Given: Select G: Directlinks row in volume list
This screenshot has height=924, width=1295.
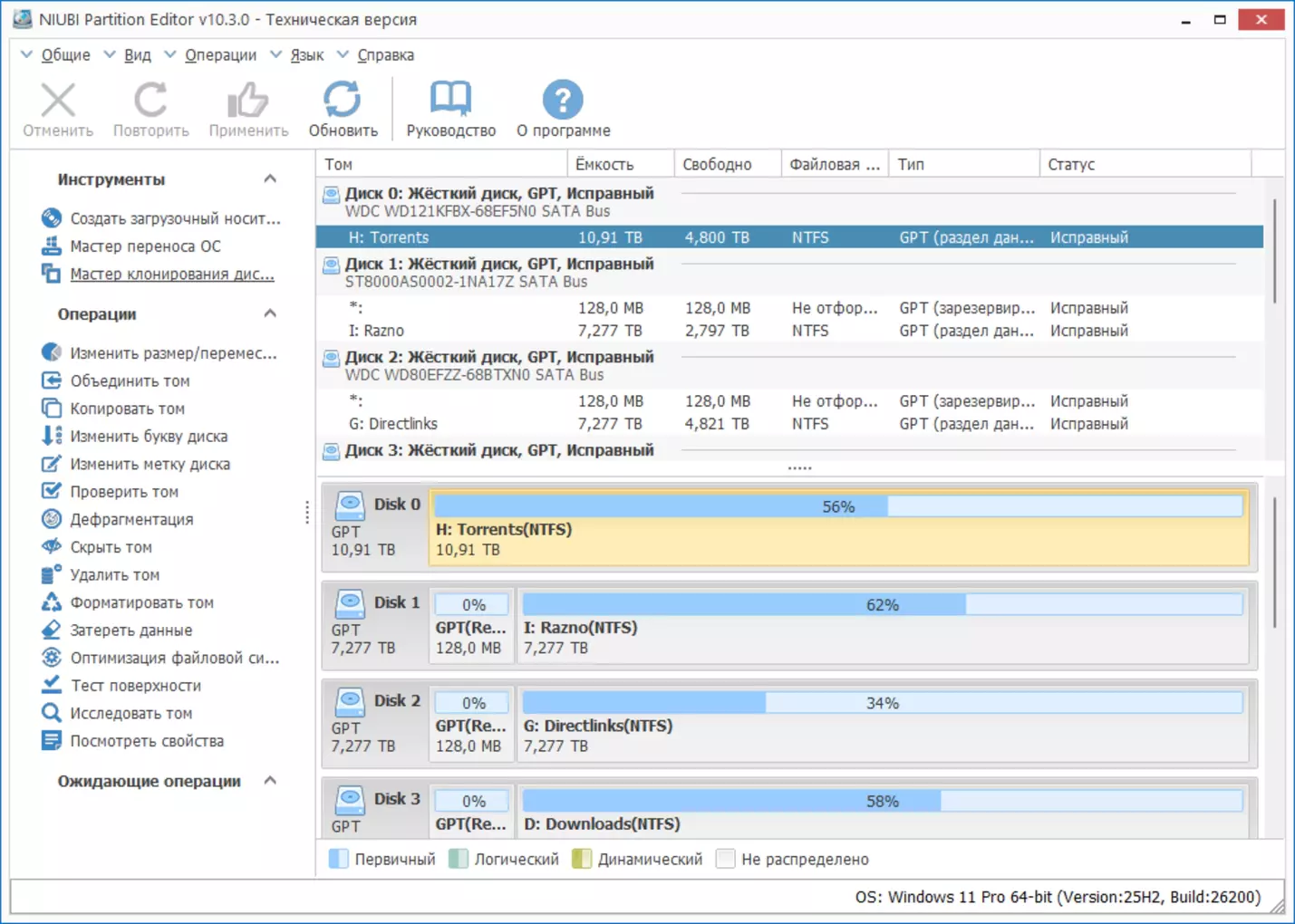Looking at the screenshot, I should pyautogui.click(x=392, y=424).
